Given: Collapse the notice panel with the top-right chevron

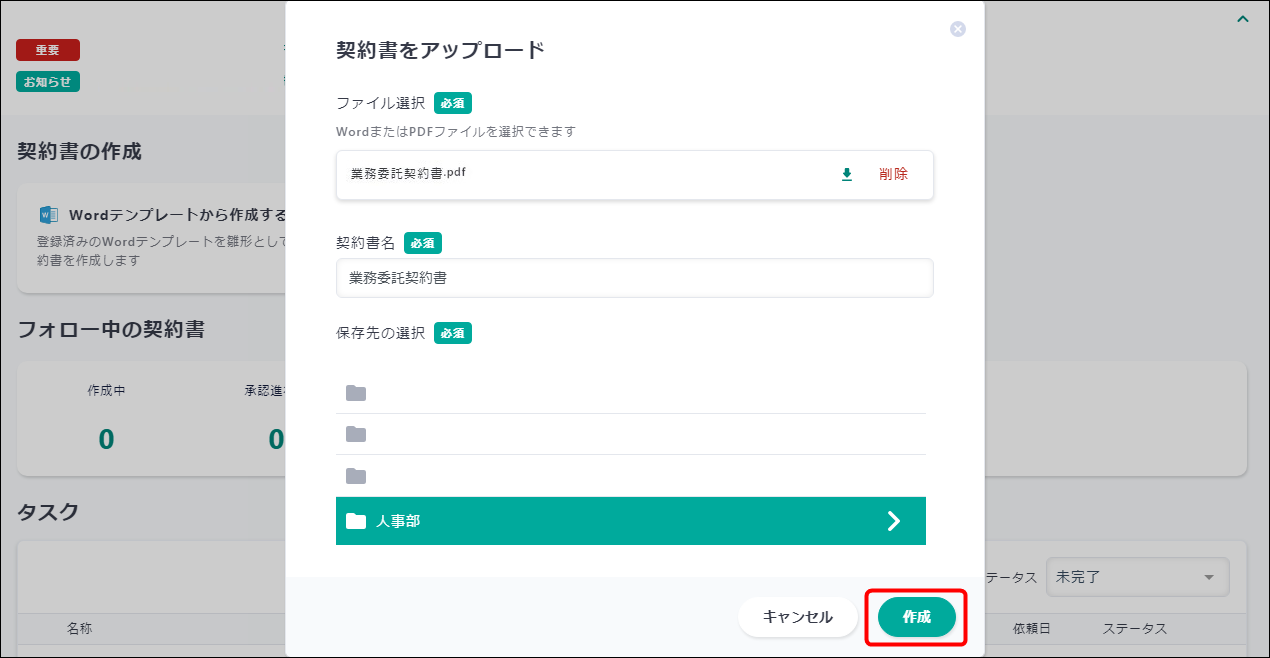Looking at the screenshot, I should tap(1242, 19).
